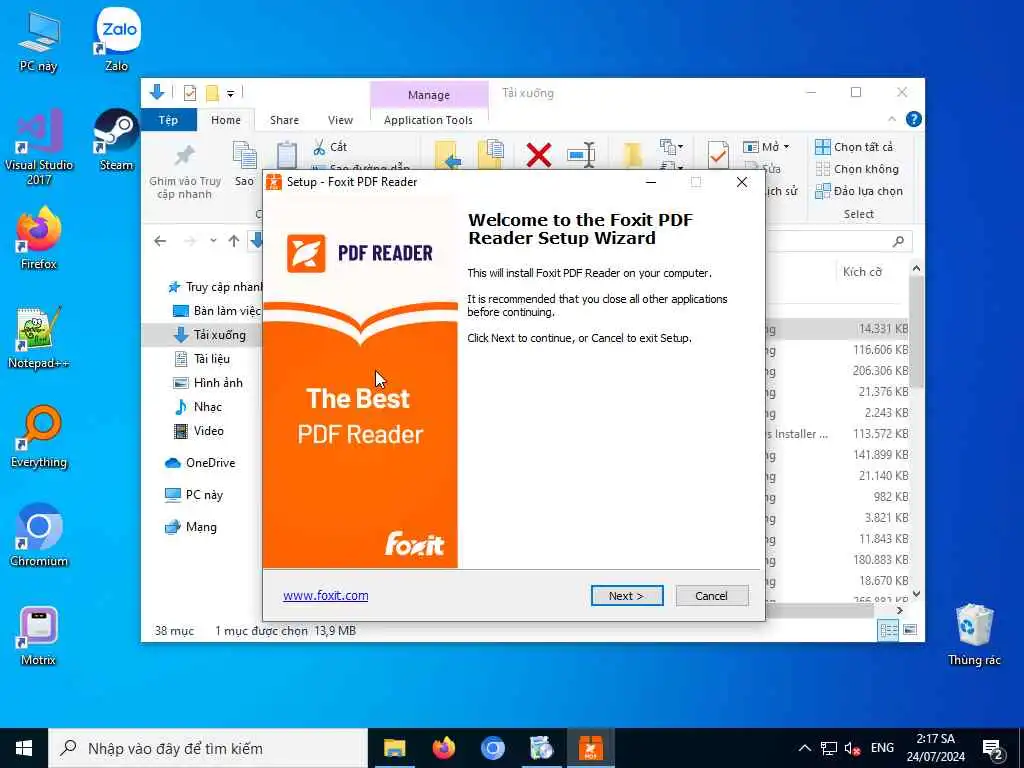Click Foxit setup icon in taskbar

pyautogui.click(x=590, y=748)
